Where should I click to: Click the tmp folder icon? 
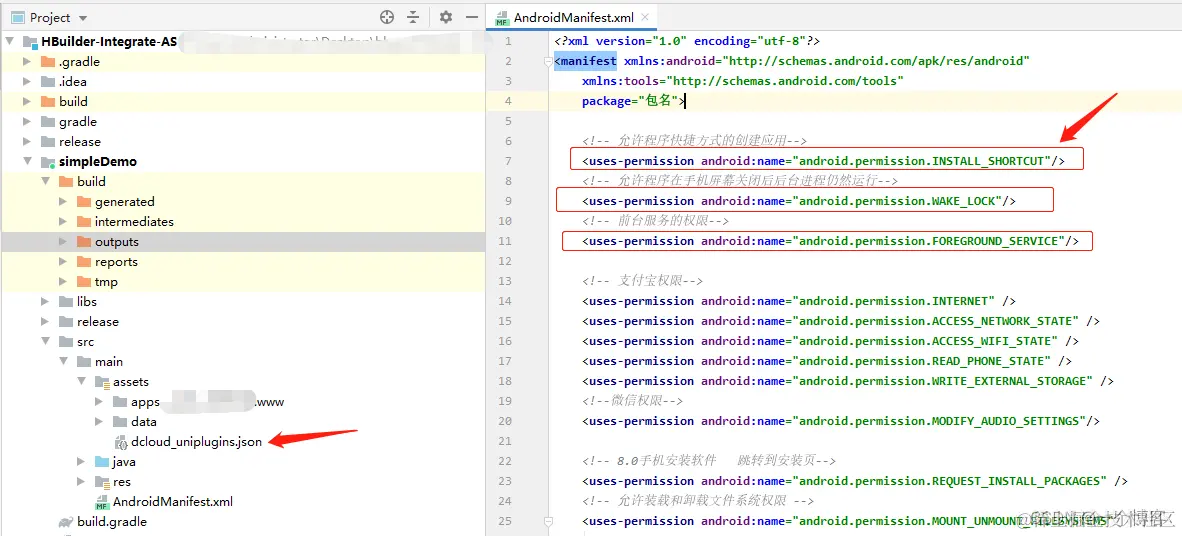[84, 282]
